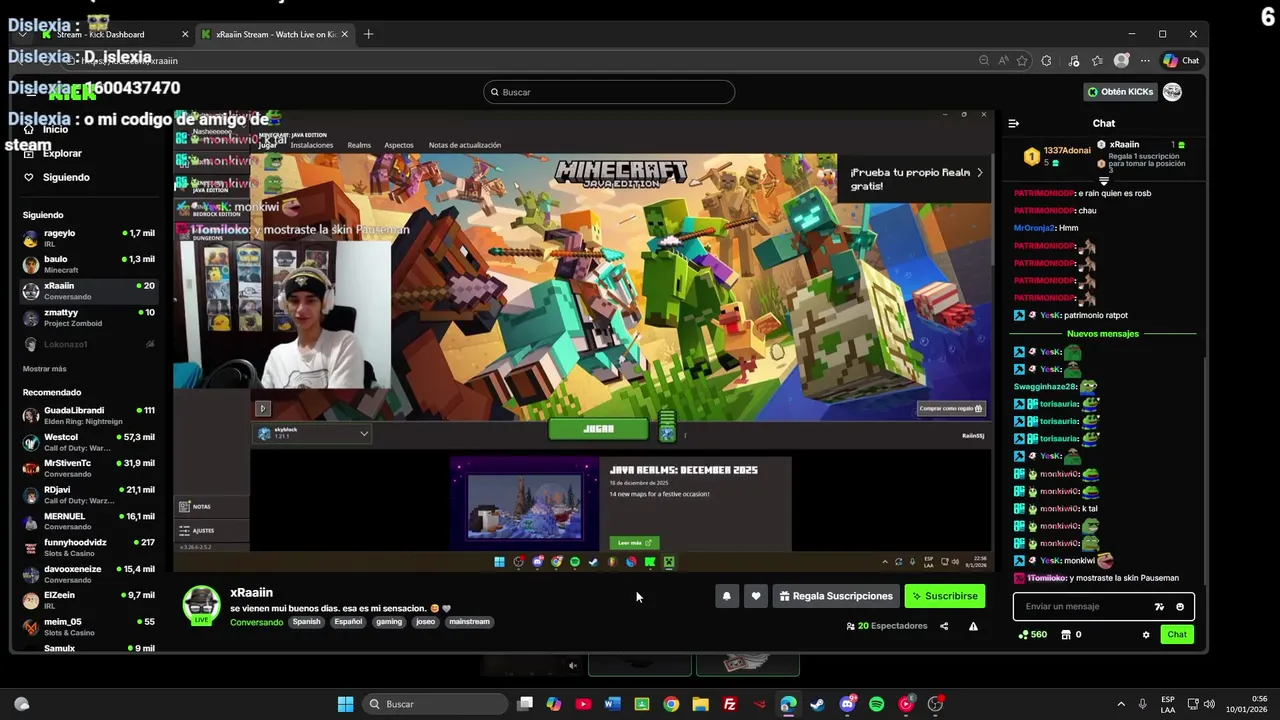Click the 560 channel points icon

click(x=1023, y=634)
